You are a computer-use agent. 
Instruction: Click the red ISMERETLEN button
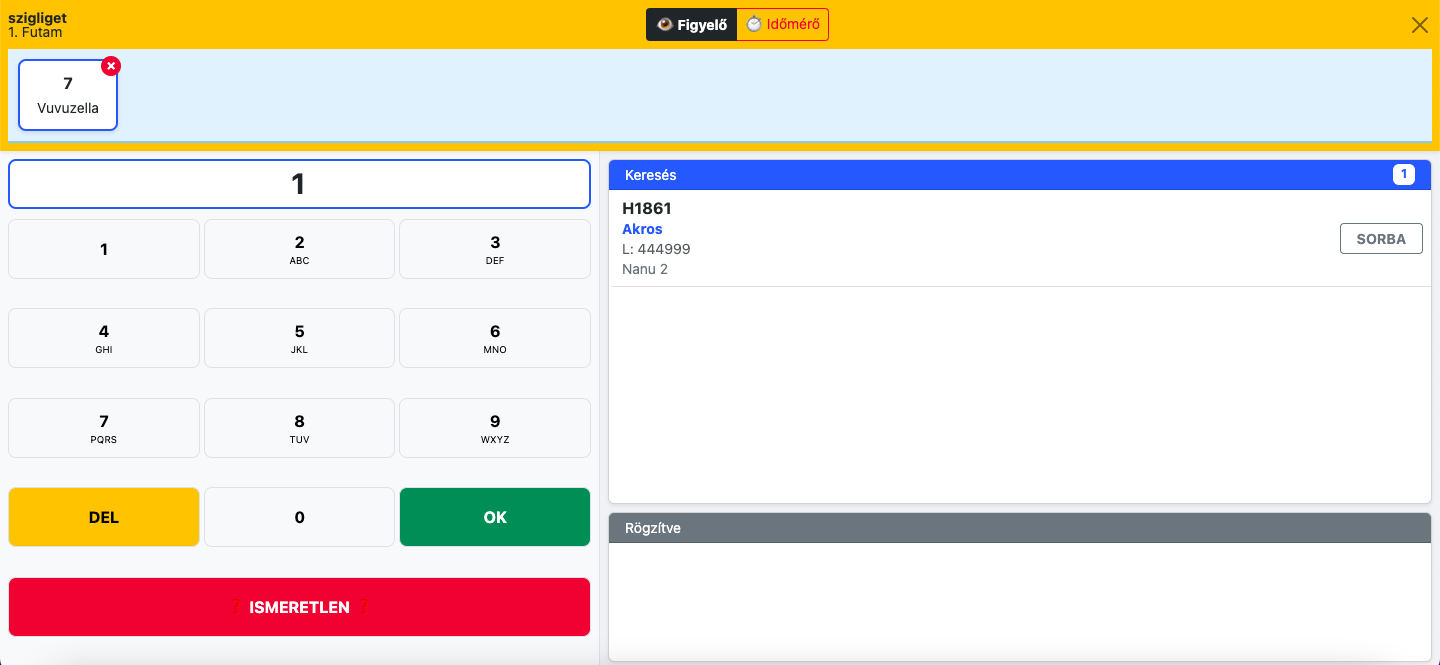click(299, 607)
